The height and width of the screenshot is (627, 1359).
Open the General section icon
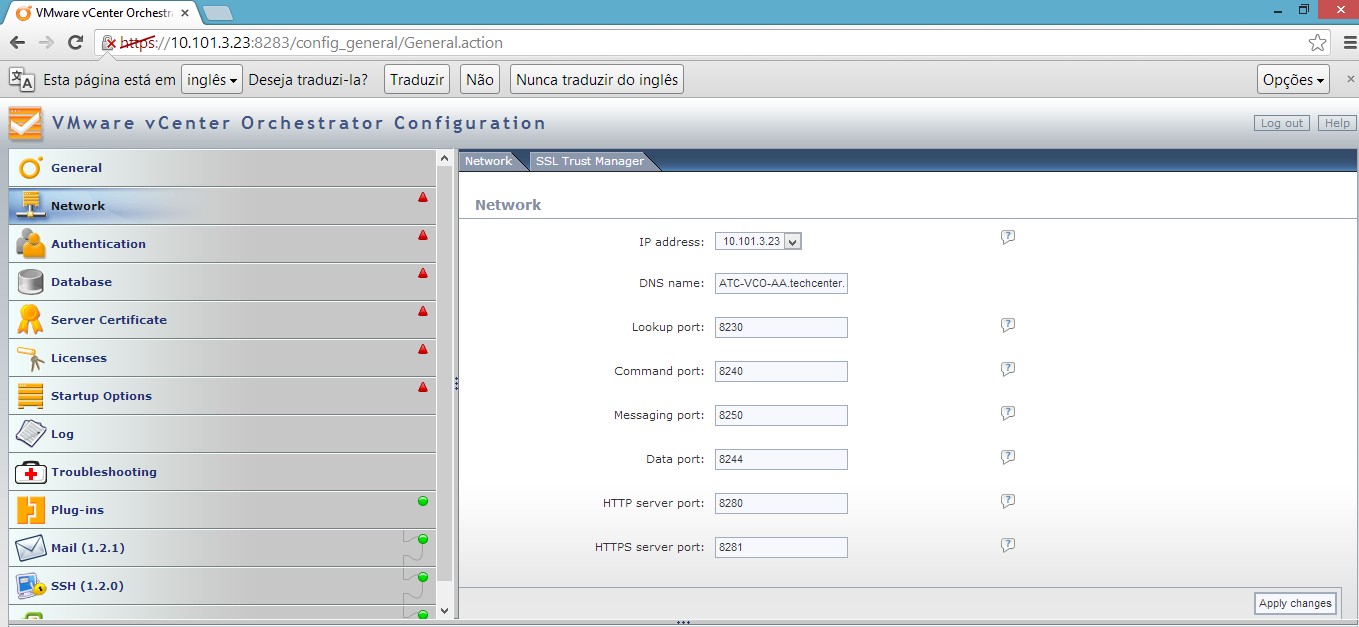(31, 168)
